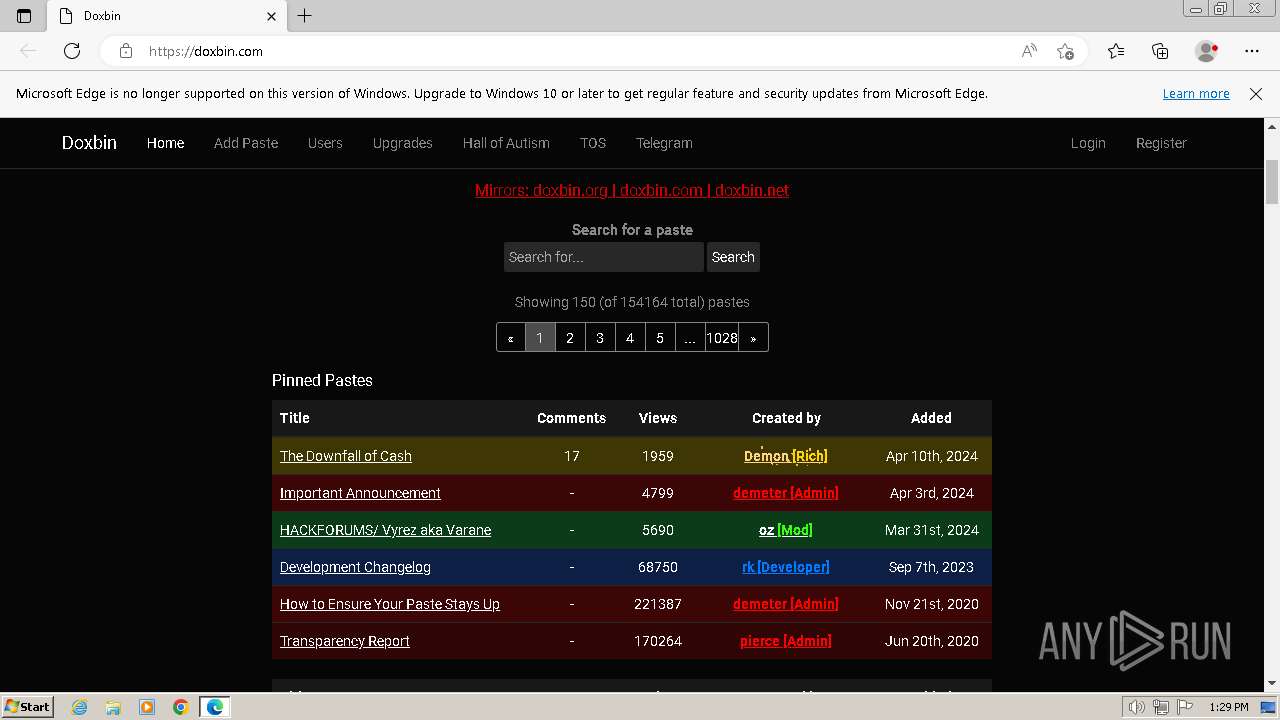Open Development Changelog paste
This screenshot has height=720, width=1280.
pyautogui.click(x=355, y=567)
